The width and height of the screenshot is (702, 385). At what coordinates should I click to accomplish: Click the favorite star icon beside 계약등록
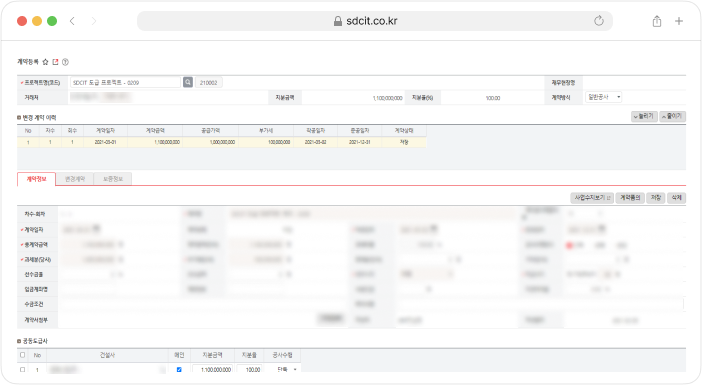[45, 62]
